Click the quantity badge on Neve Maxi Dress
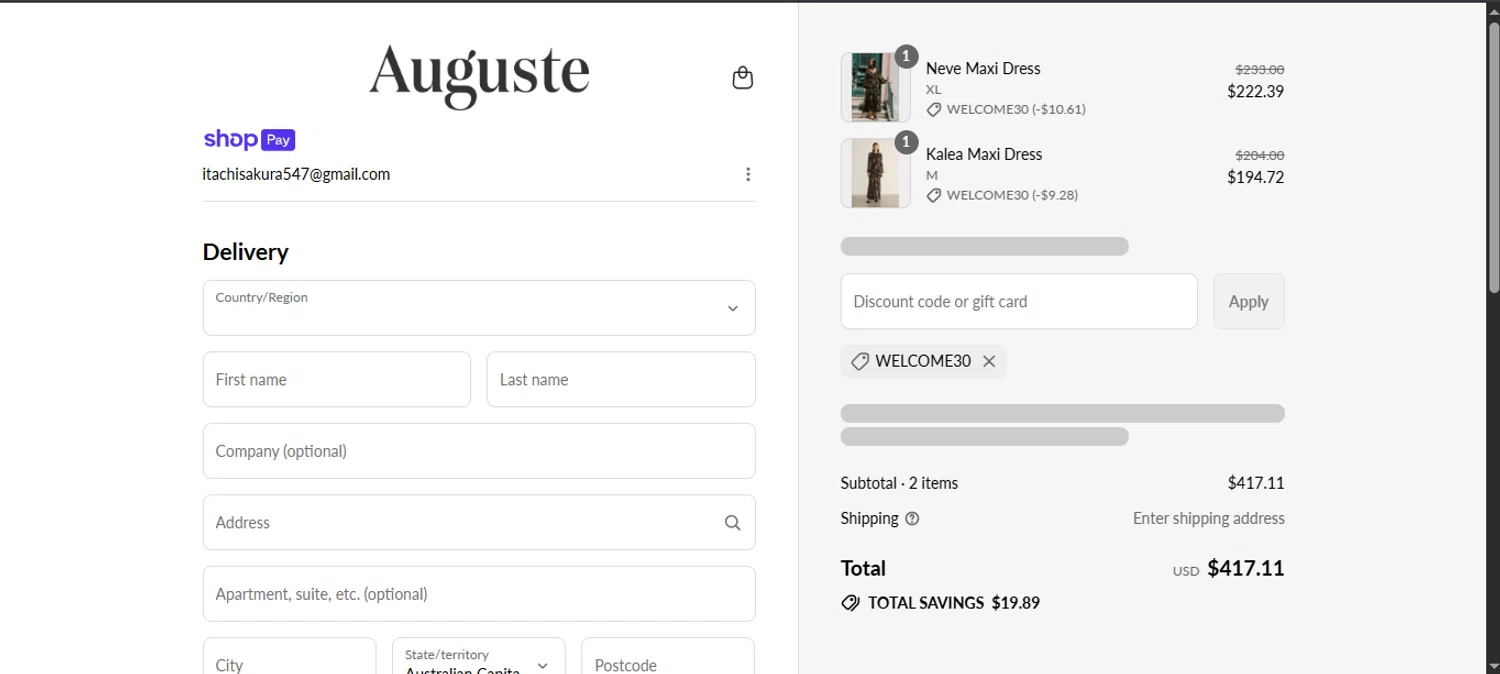 (905, 57)
